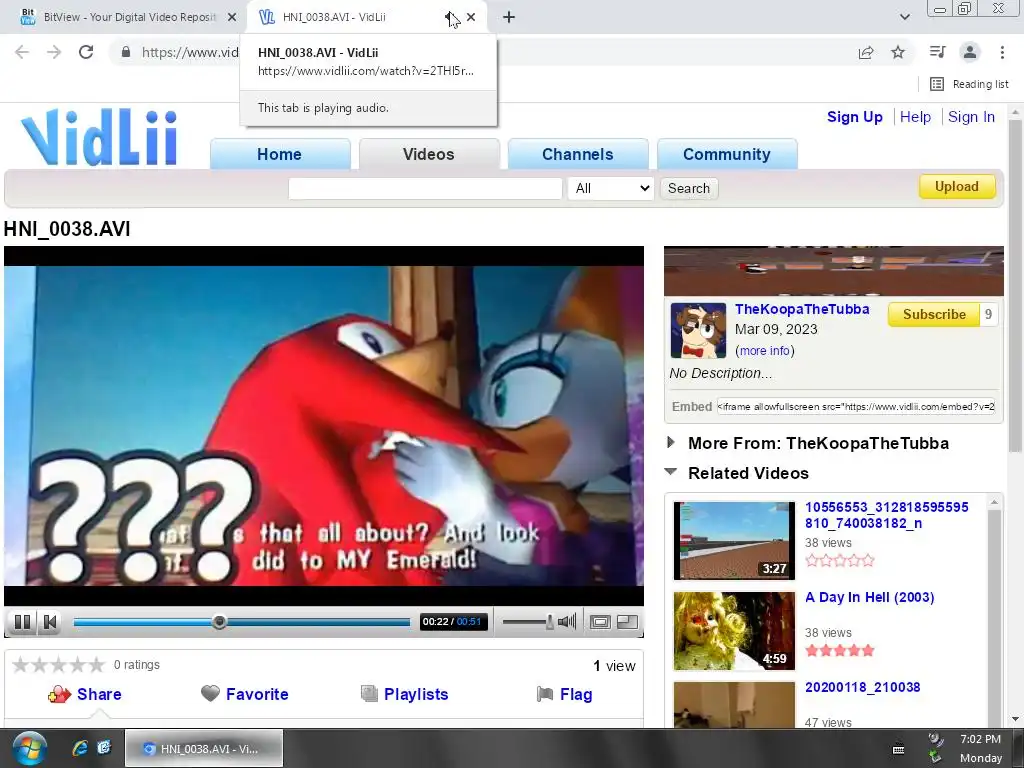Click the site padlock icon
This screenshot has height=768, width=1024.
tap(126, 52)
